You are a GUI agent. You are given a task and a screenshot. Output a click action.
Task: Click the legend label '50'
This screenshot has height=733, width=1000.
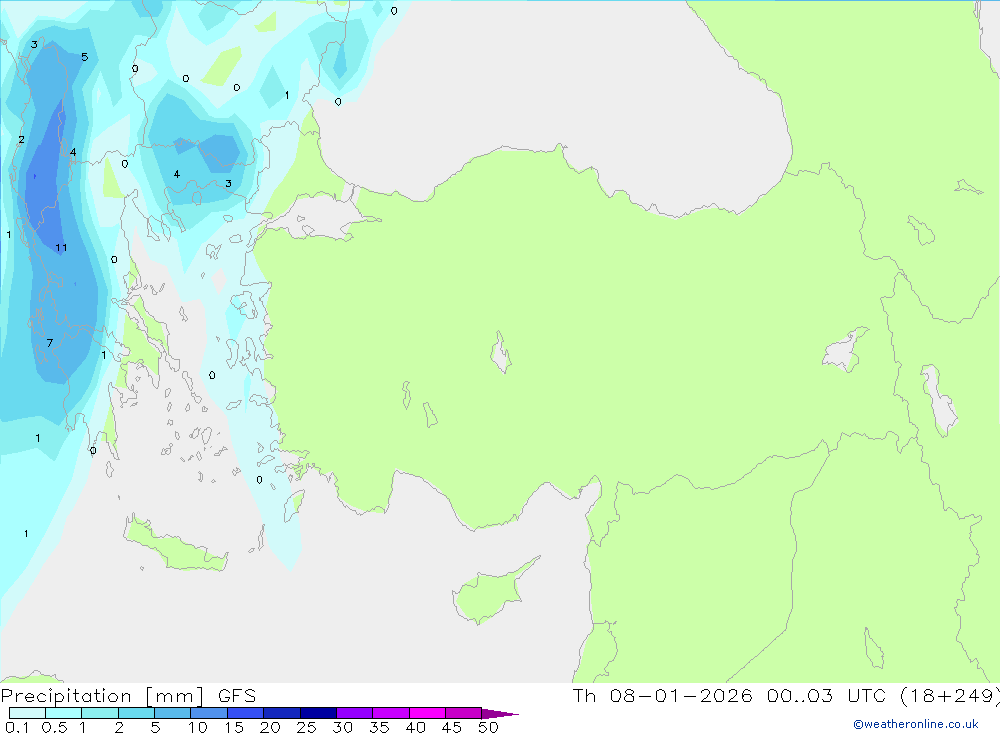pos(489,727)
